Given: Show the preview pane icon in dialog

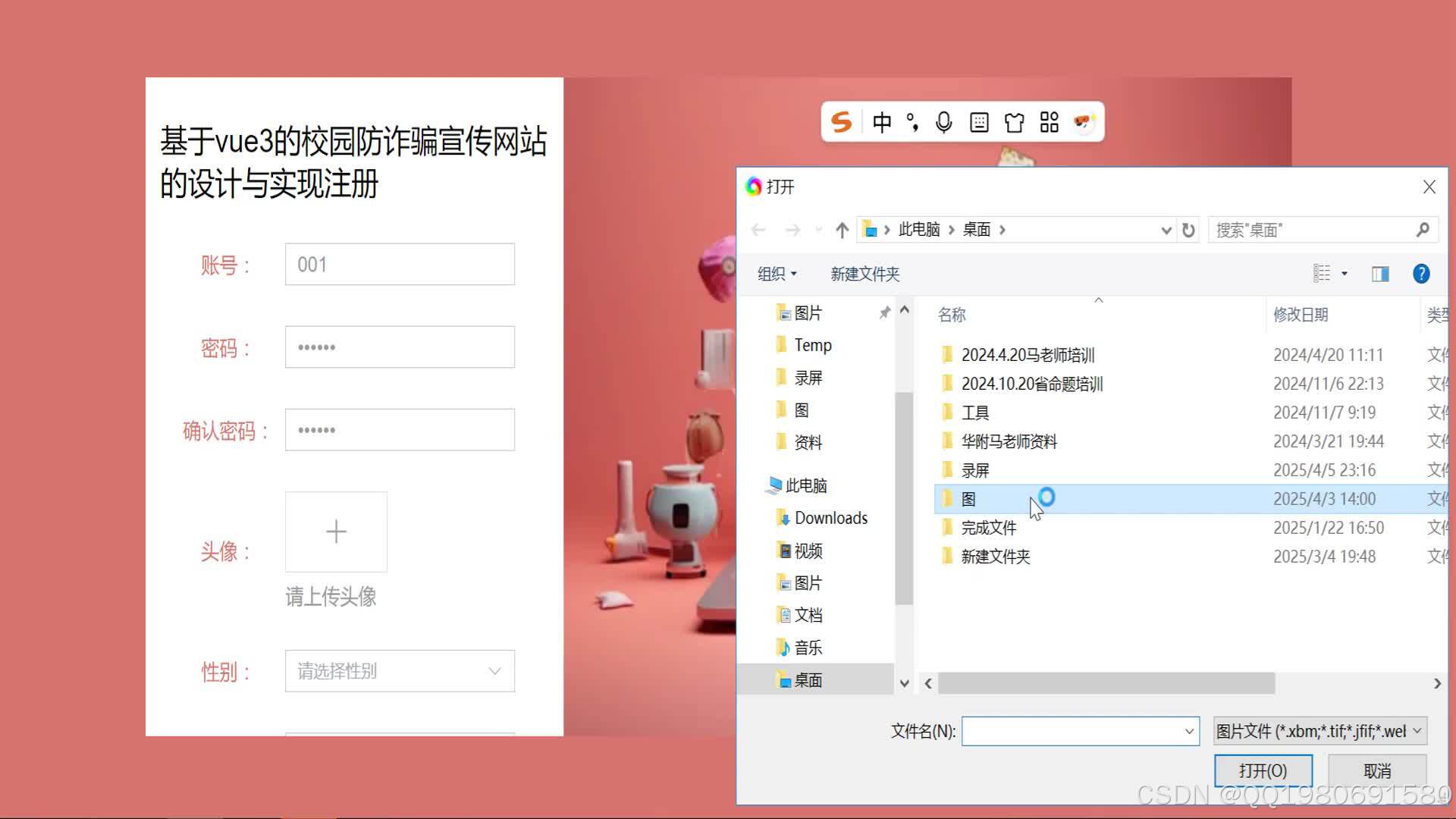Looking at the screenshot, I should pos(1380,273).
